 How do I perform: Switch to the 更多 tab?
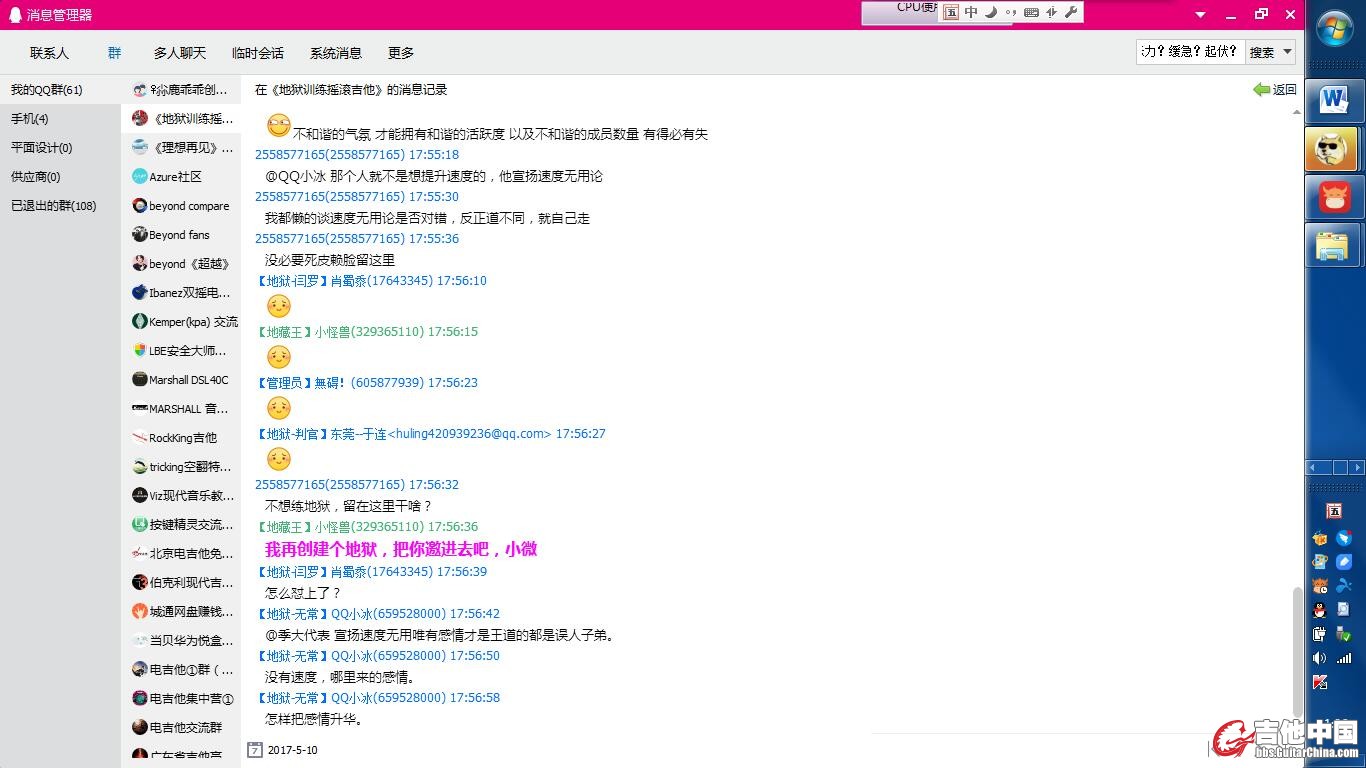(401, 53)
